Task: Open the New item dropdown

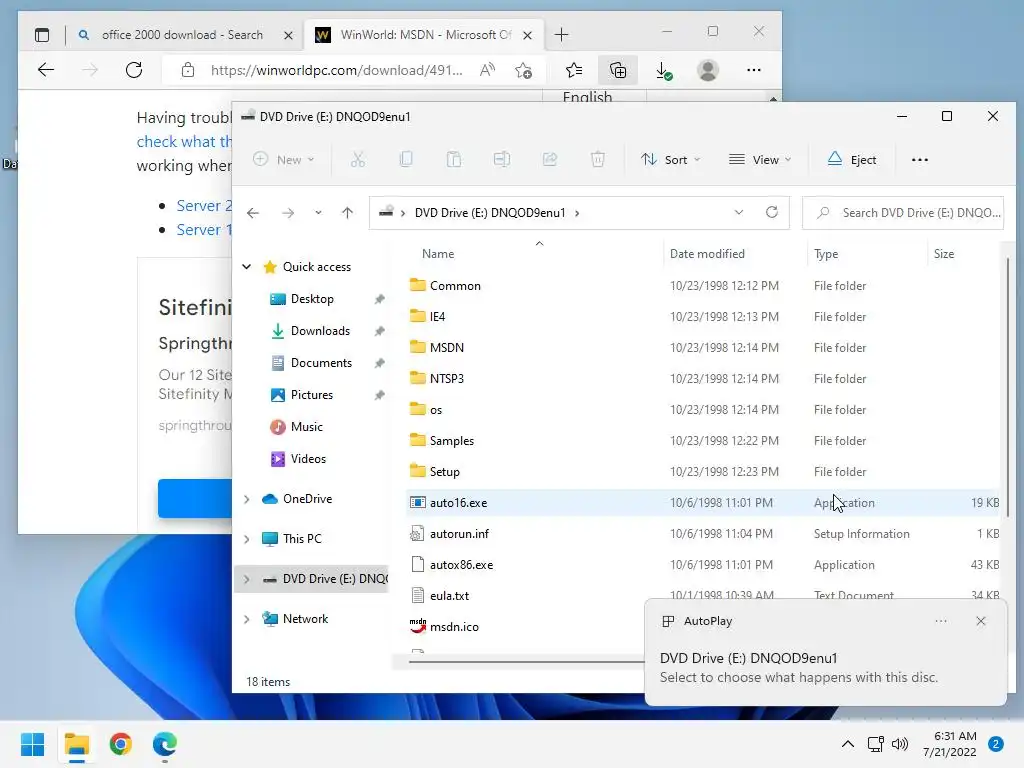Action: pyautogui.click(x=284, y=159)
